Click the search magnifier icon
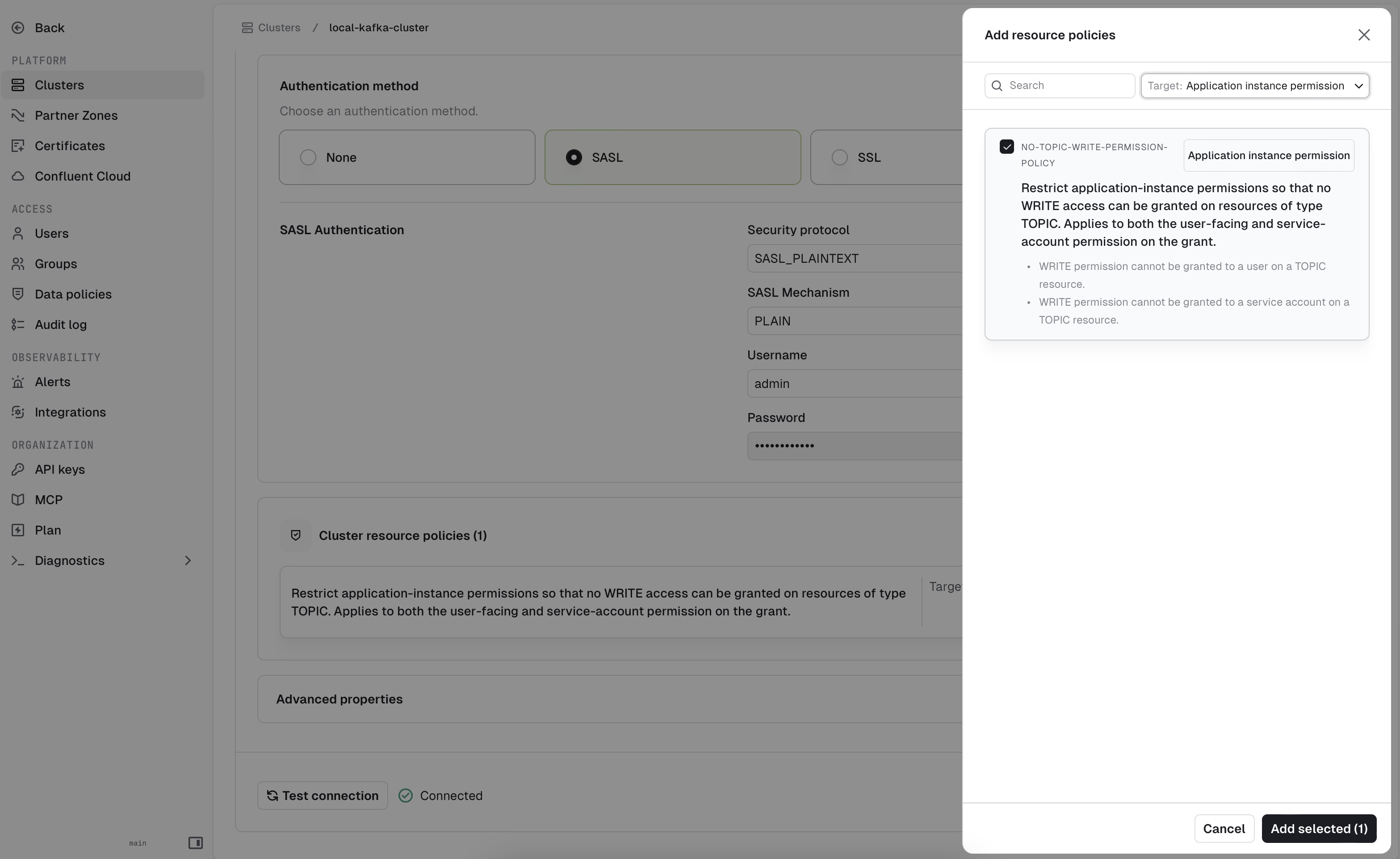This screenshot has width=1400, height=859. click(997, 86)
